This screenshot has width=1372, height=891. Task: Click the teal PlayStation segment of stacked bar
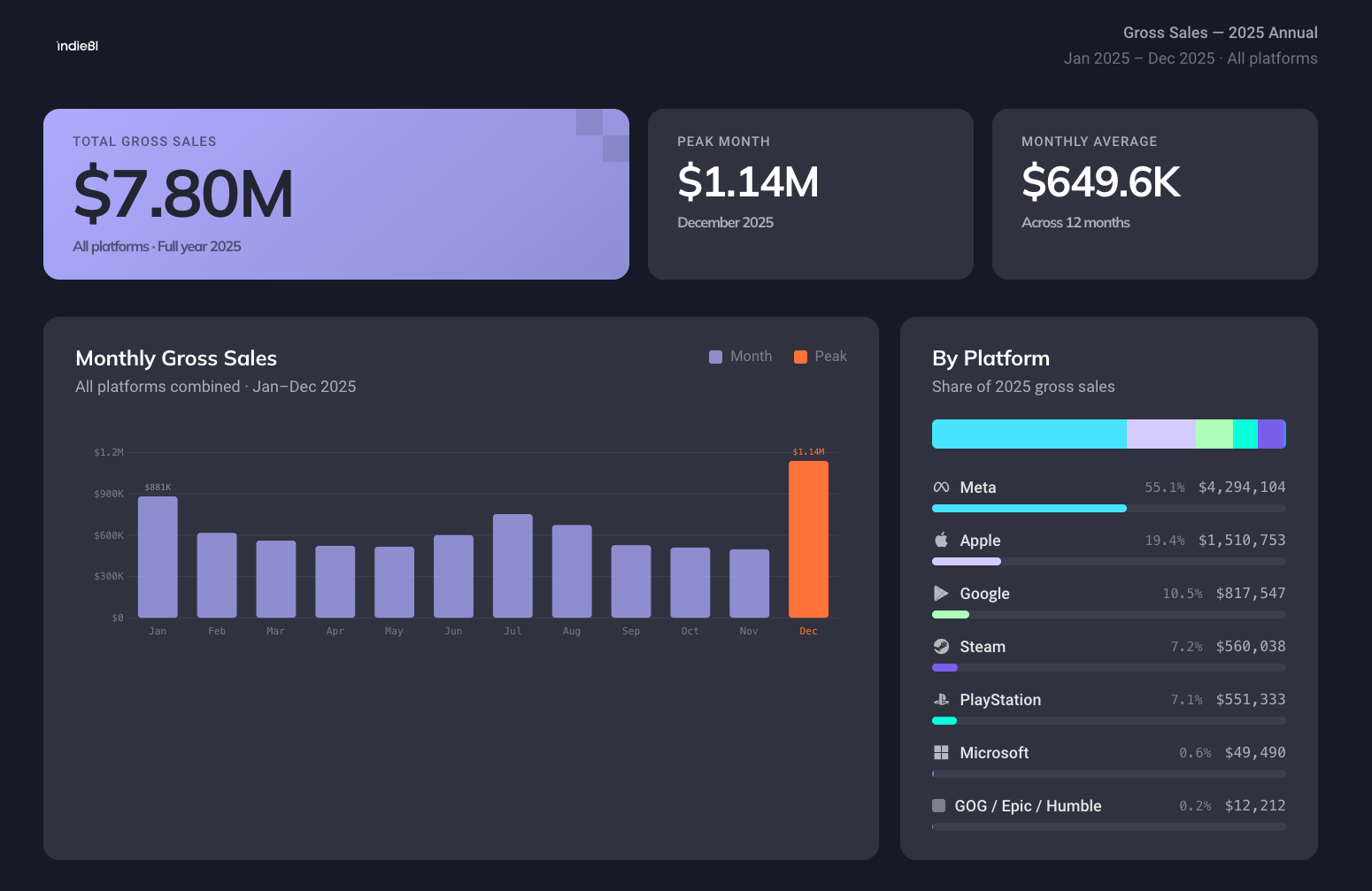click(1245, 434)
